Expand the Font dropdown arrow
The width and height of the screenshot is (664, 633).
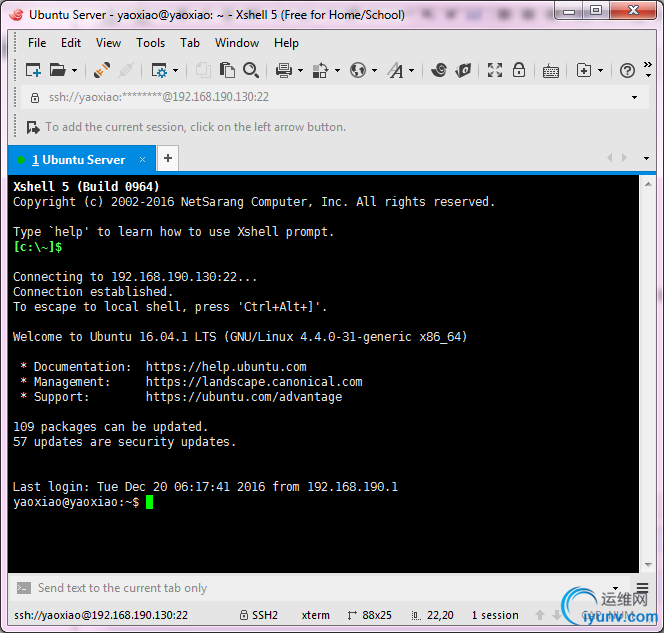tap(411, 70)
